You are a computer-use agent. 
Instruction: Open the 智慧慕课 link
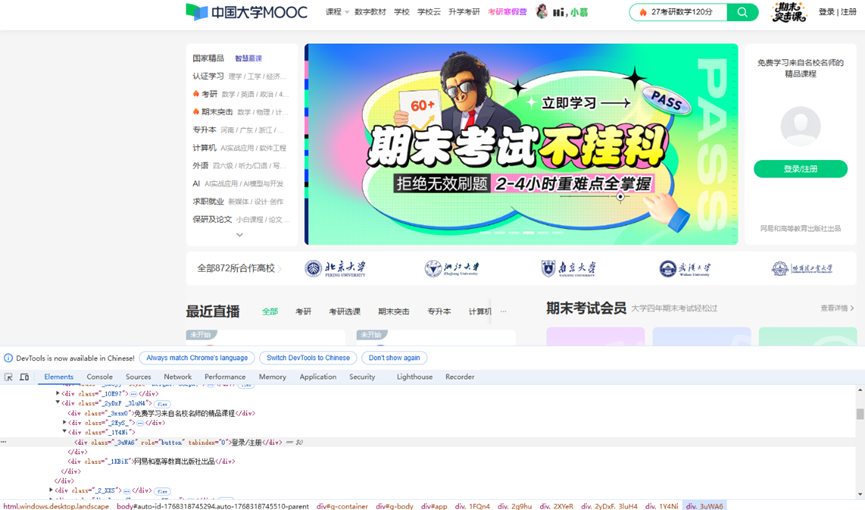click(x=248, y=58)
